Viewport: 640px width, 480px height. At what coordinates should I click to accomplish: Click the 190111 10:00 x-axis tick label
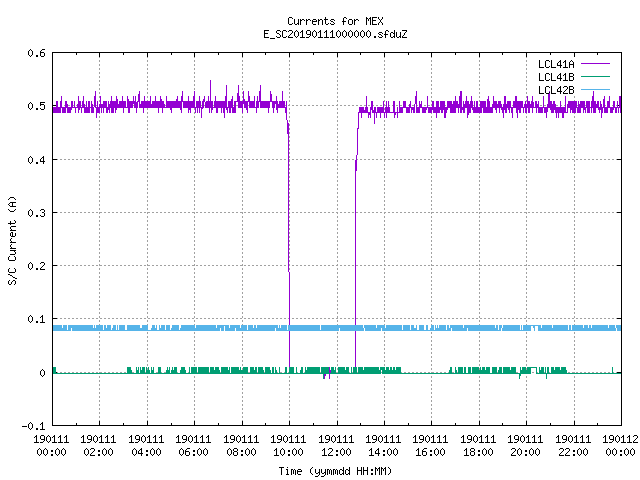pyautogui.click(x=289, y=446)
